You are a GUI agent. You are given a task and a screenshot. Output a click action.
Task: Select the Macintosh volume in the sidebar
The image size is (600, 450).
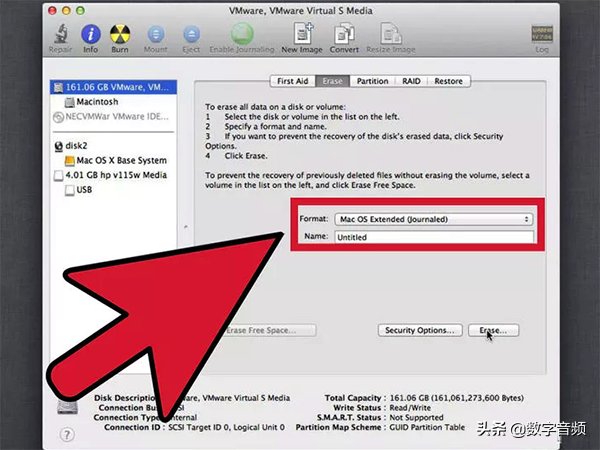pyautogui.click(x=92, y=102)
